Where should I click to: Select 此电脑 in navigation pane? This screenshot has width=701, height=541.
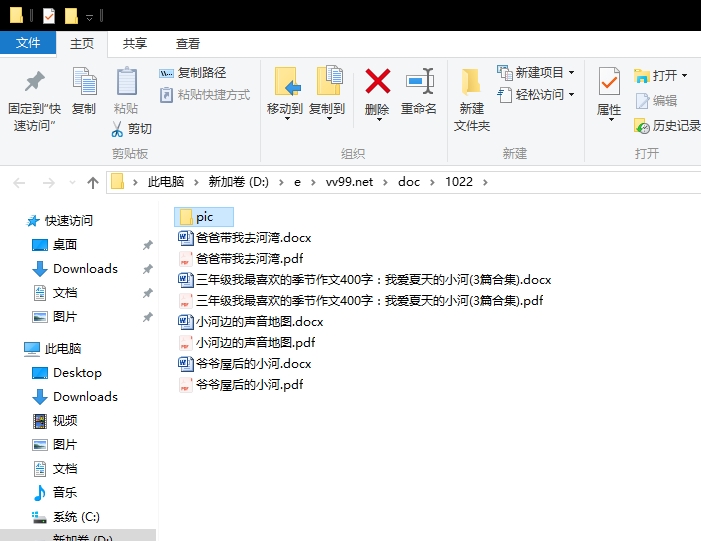click(x=63, y=349)
